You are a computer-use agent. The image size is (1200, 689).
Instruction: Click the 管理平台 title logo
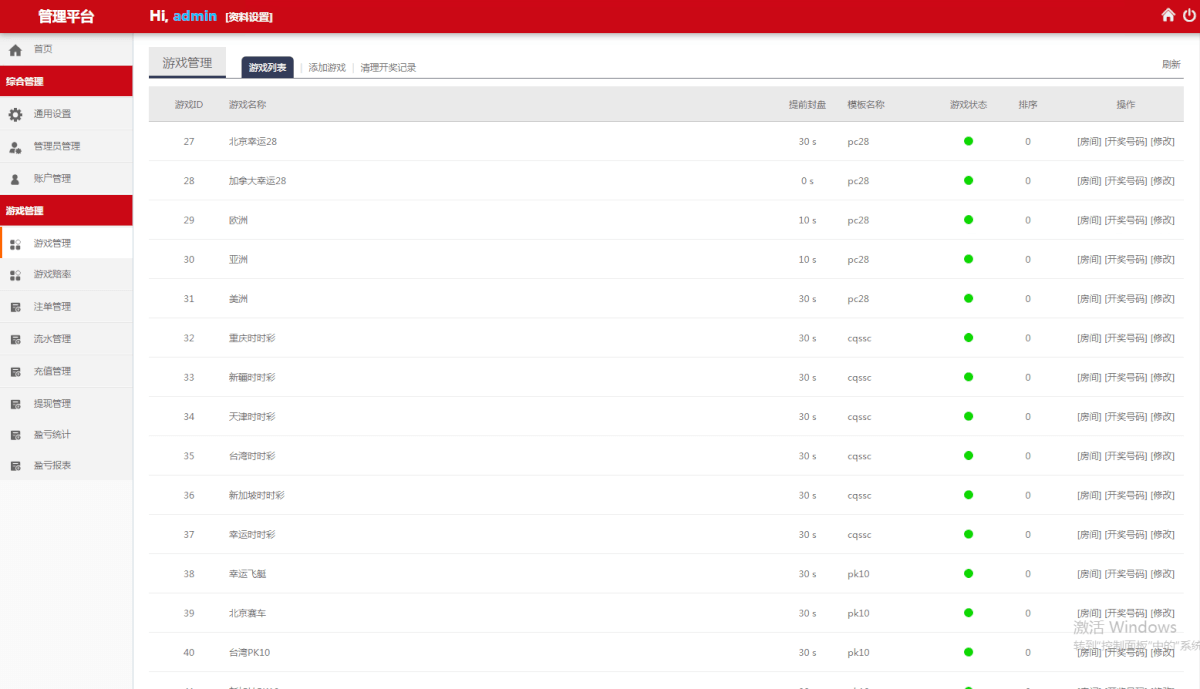pos(66,16)
